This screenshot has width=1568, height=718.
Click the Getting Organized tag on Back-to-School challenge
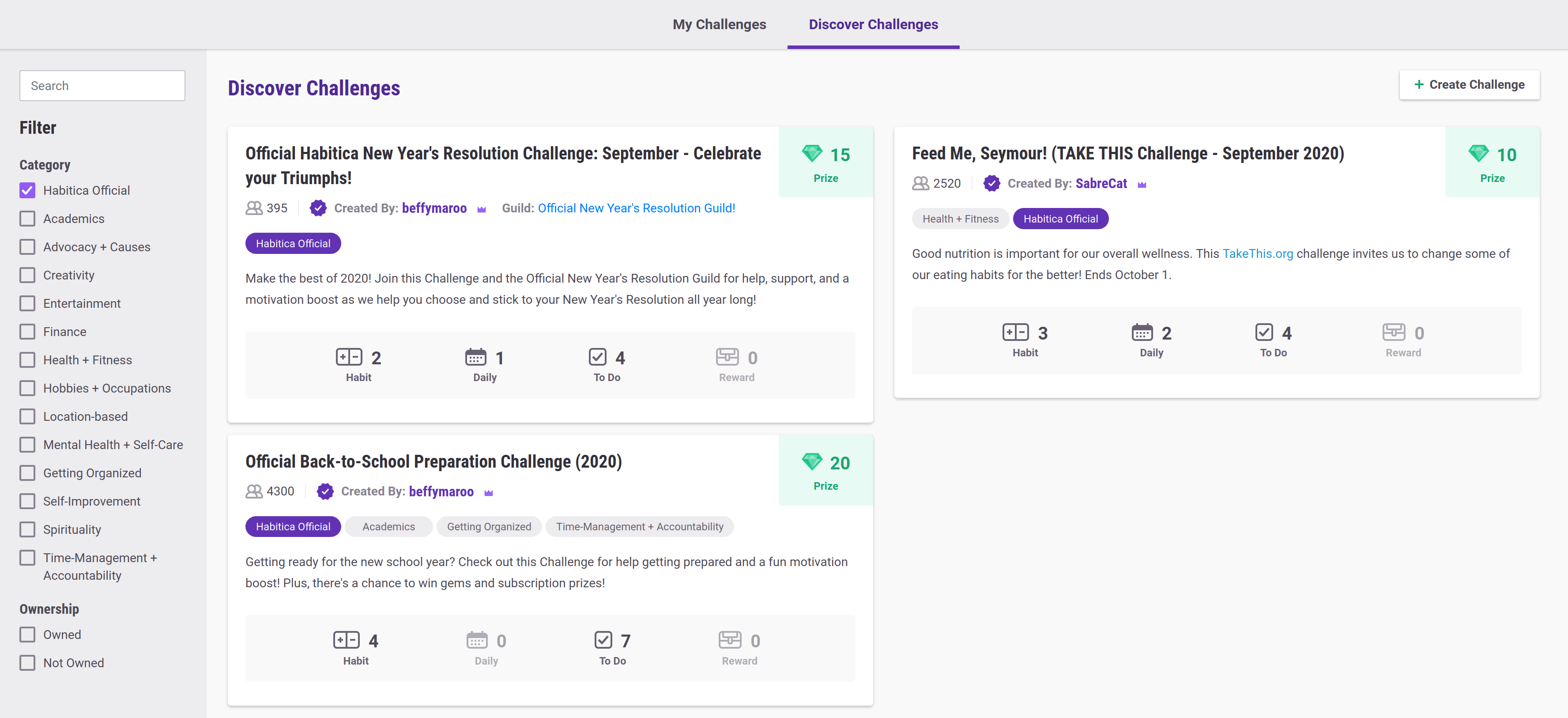489,527
